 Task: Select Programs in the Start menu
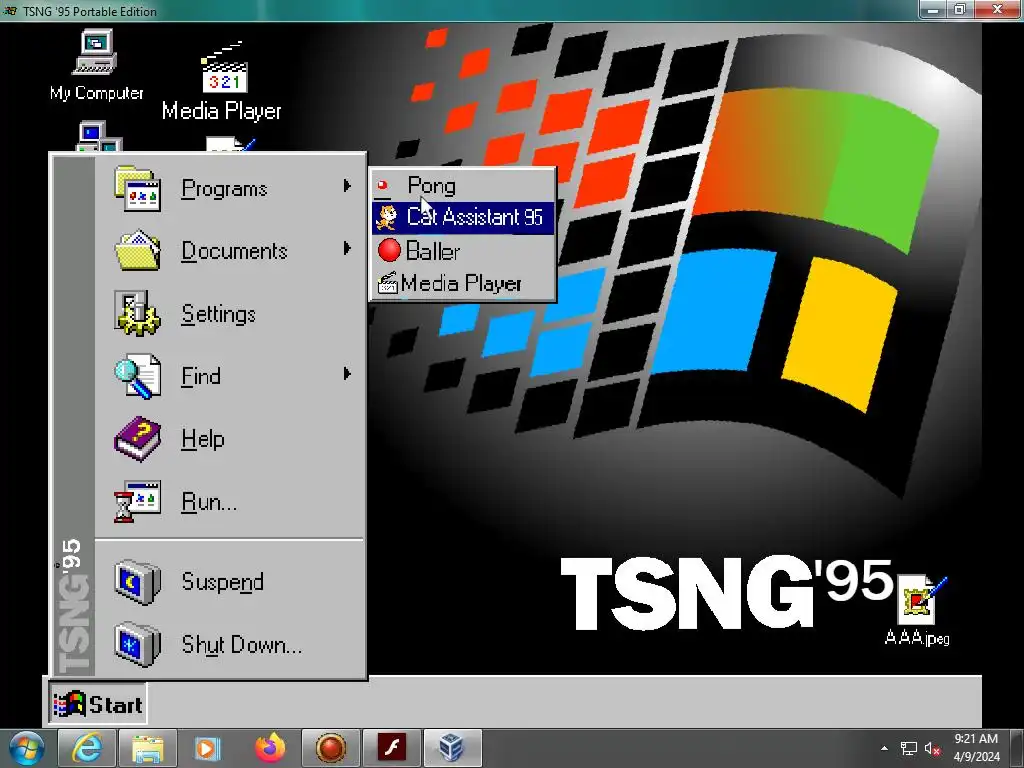(x=231, y=188)
